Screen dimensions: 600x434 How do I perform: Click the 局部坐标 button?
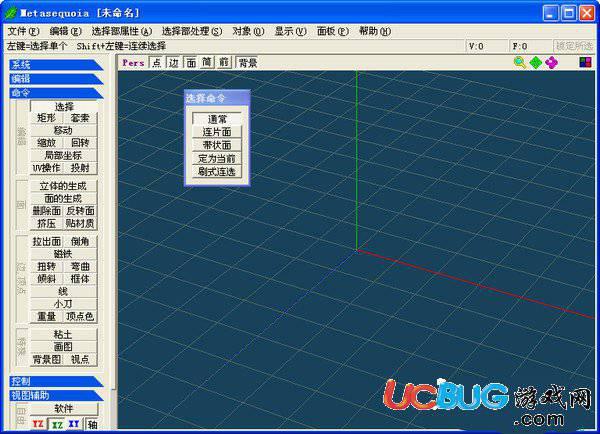(64, 155)
